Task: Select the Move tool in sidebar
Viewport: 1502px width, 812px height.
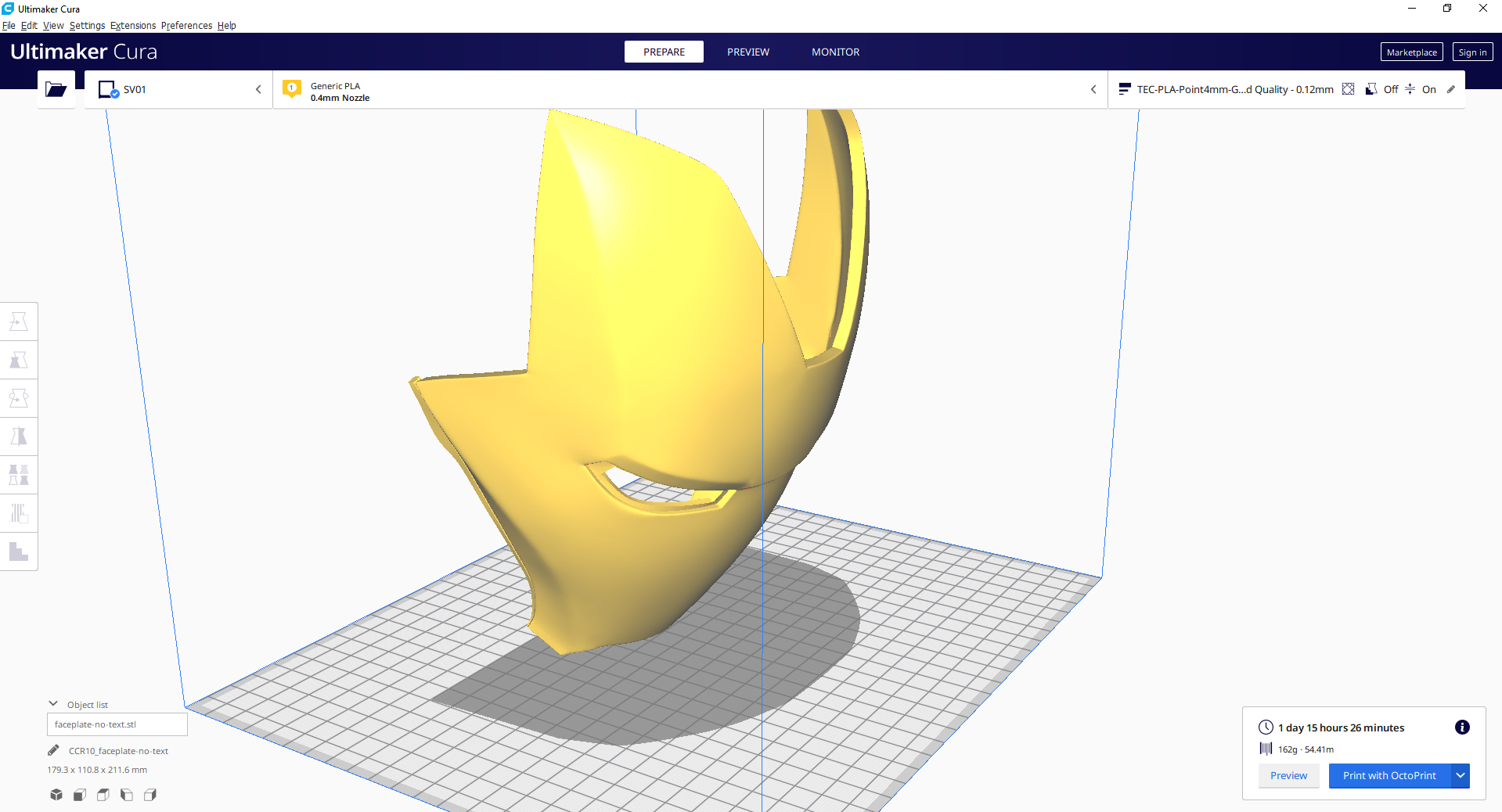Action: pos(19,322)
